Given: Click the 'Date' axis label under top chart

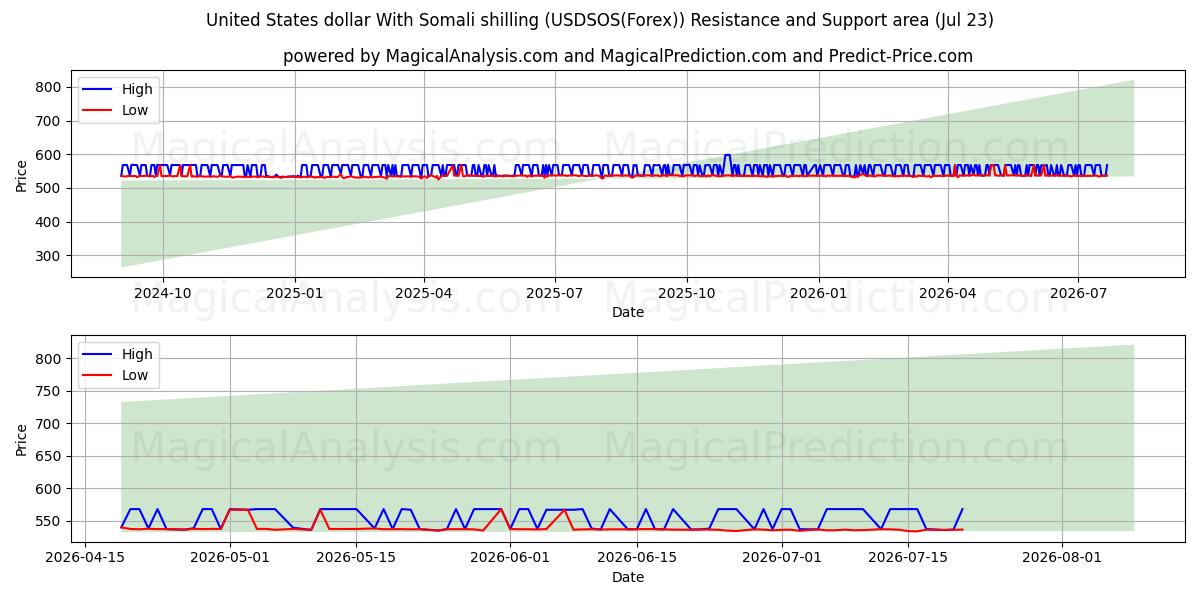Looking at the screenshot, I should (628, 312).
